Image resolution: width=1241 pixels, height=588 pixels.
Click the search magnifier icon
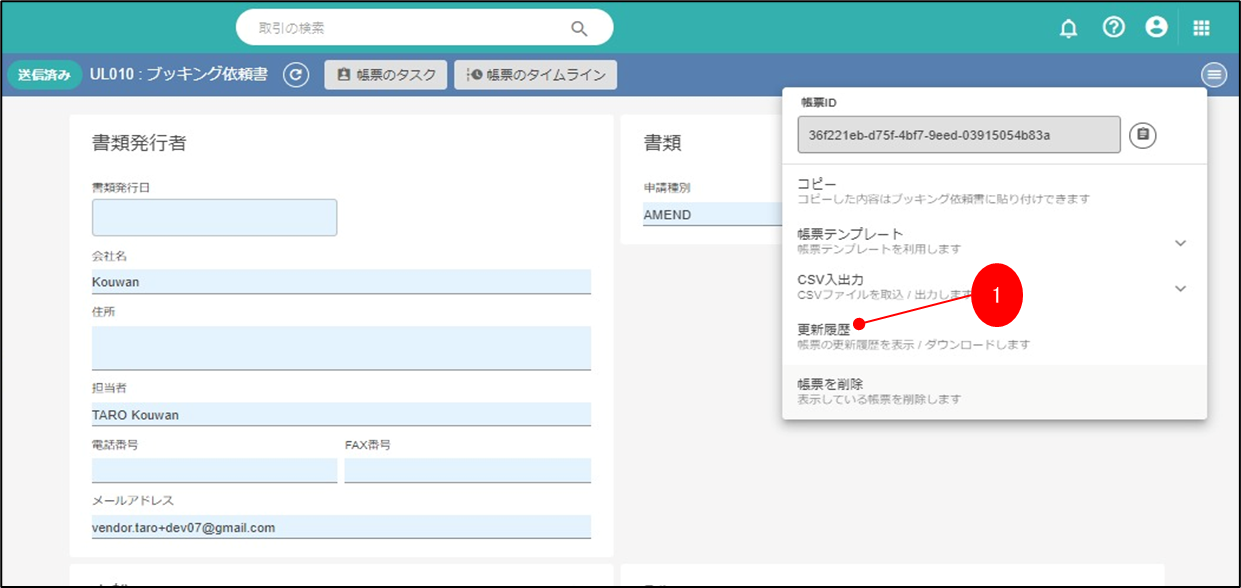(x=580, y=28)
